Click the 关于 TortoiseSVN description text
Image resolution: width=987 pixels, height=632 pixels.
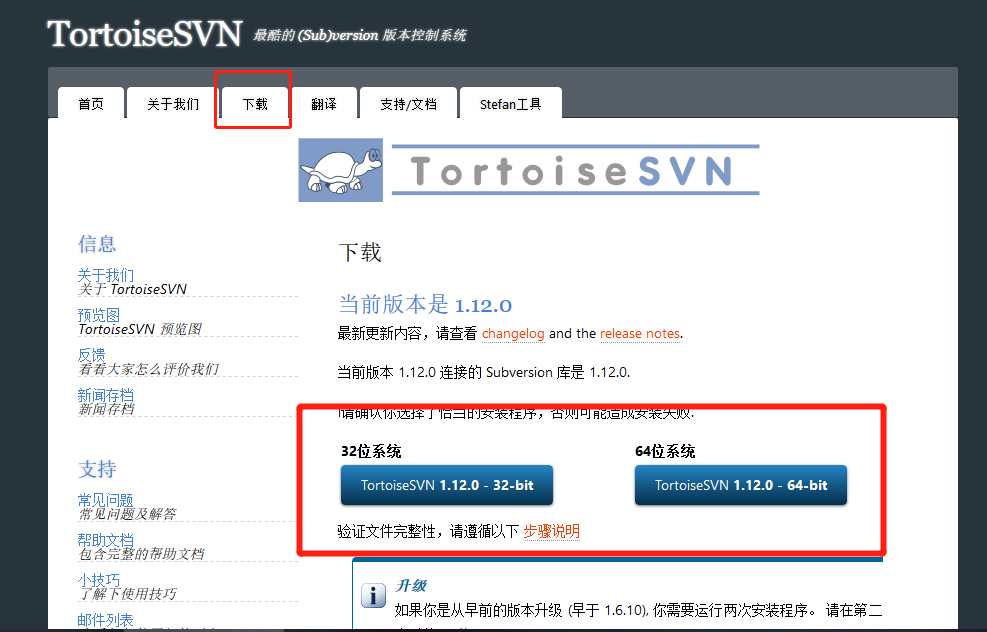click(x=132, y=289)
